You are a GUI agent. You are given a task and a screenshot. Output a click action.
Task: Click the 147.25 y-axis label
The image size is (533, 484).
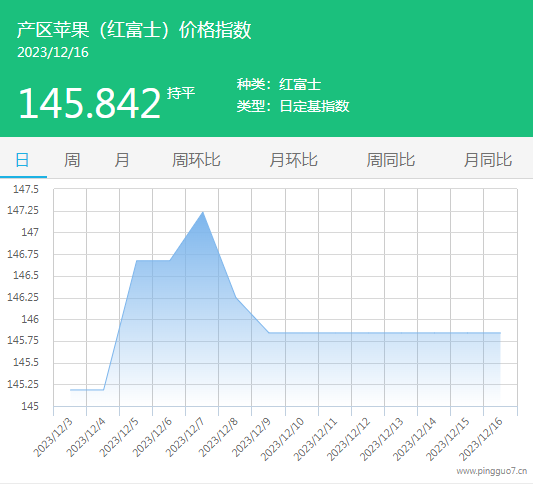click(x=23, y=210)
